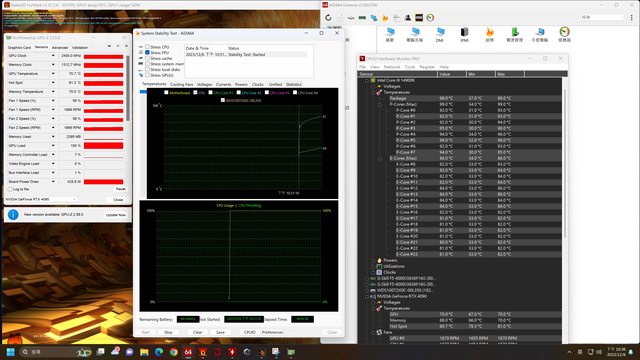Open the Tools menu in HWMonitor
This screenshot has width=640, height=360.
point(409,67)
